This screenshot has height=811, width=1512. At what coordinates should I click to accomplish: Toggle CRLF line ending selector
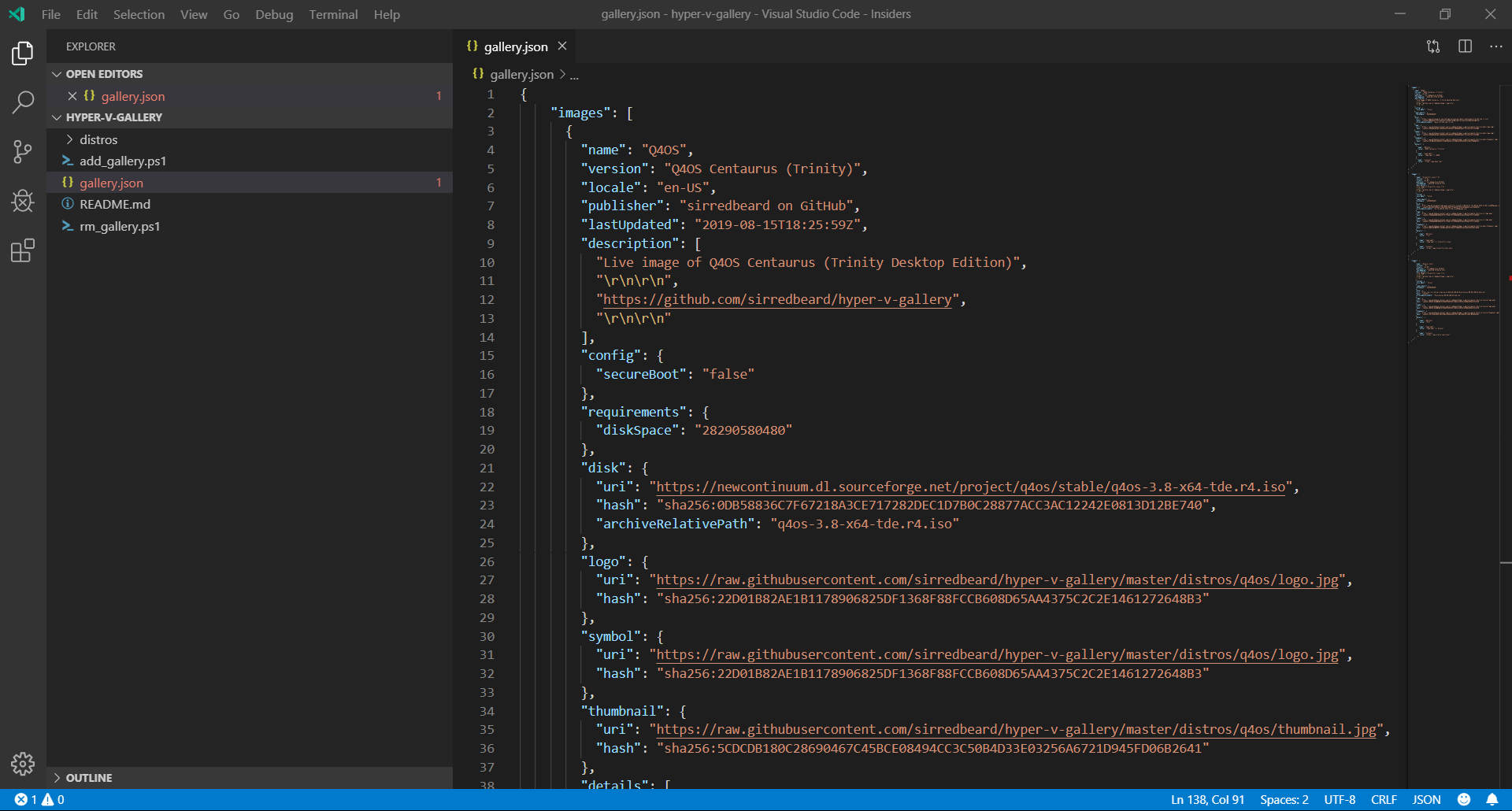coord(1384,799)
